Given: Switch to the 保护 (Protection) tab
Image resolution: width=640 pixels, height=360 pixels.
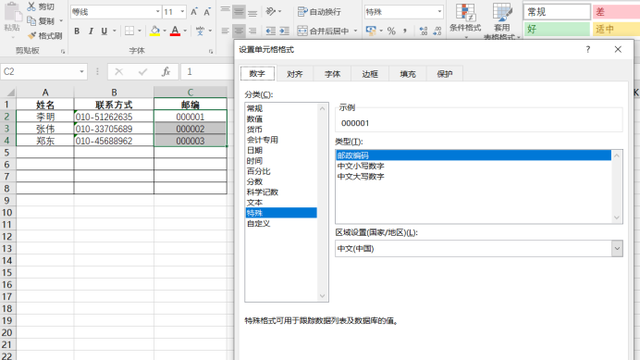Looking at the screenshot, I should point(444,74).
